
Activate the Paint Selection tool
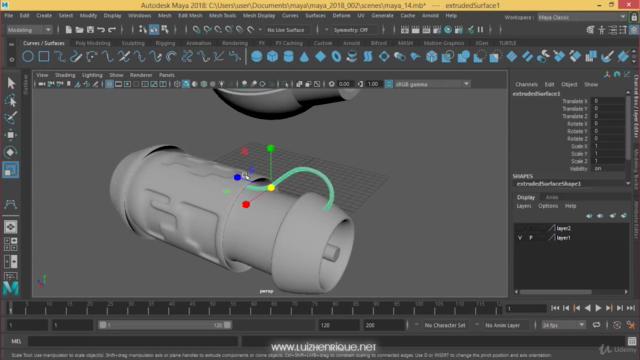[x=11, y=118]
